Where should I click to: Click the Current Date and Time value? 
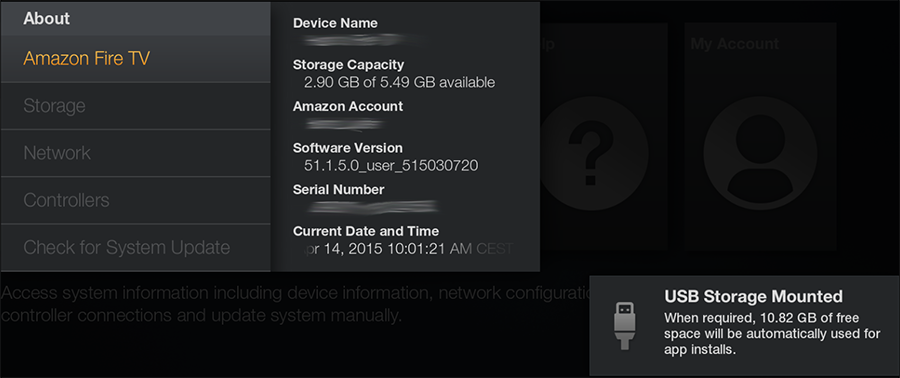[406, 248]
